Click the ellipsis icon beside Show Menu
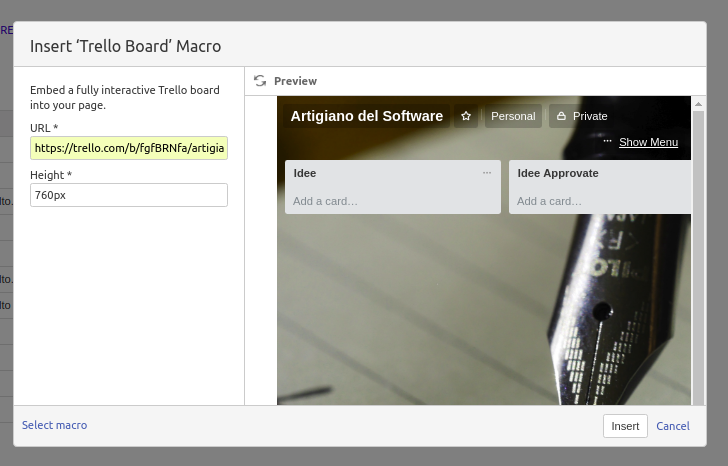 pos(607,142)
